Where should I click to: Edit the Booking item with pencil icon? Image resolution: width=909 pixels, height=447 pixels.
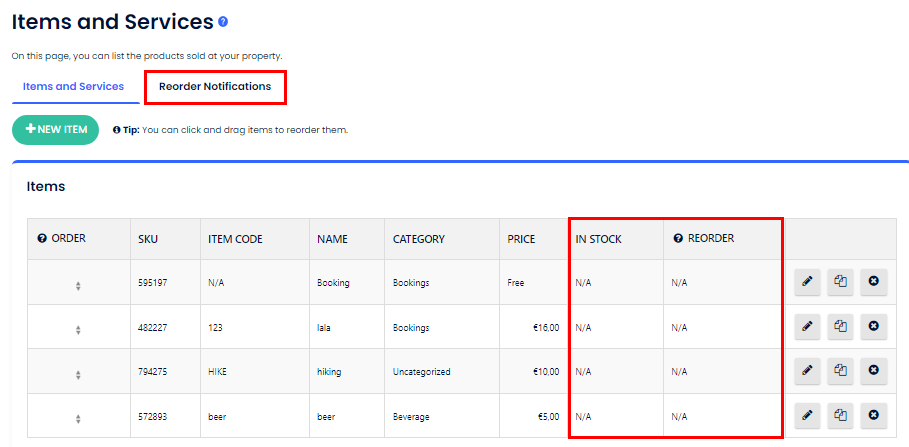click(807, 282)
